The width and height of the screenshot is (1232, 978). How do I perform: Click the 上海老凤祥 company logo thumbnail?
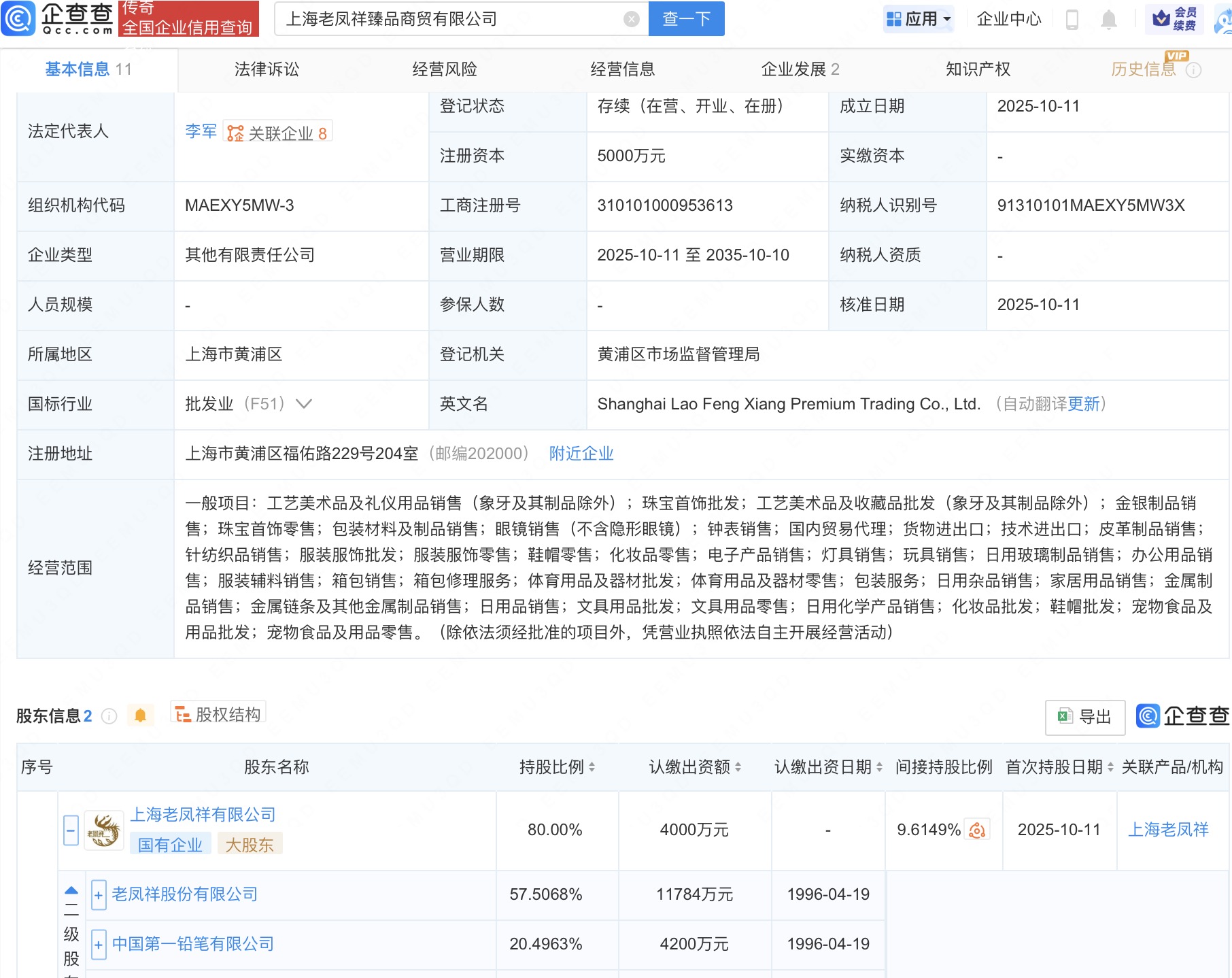[103, 830]
